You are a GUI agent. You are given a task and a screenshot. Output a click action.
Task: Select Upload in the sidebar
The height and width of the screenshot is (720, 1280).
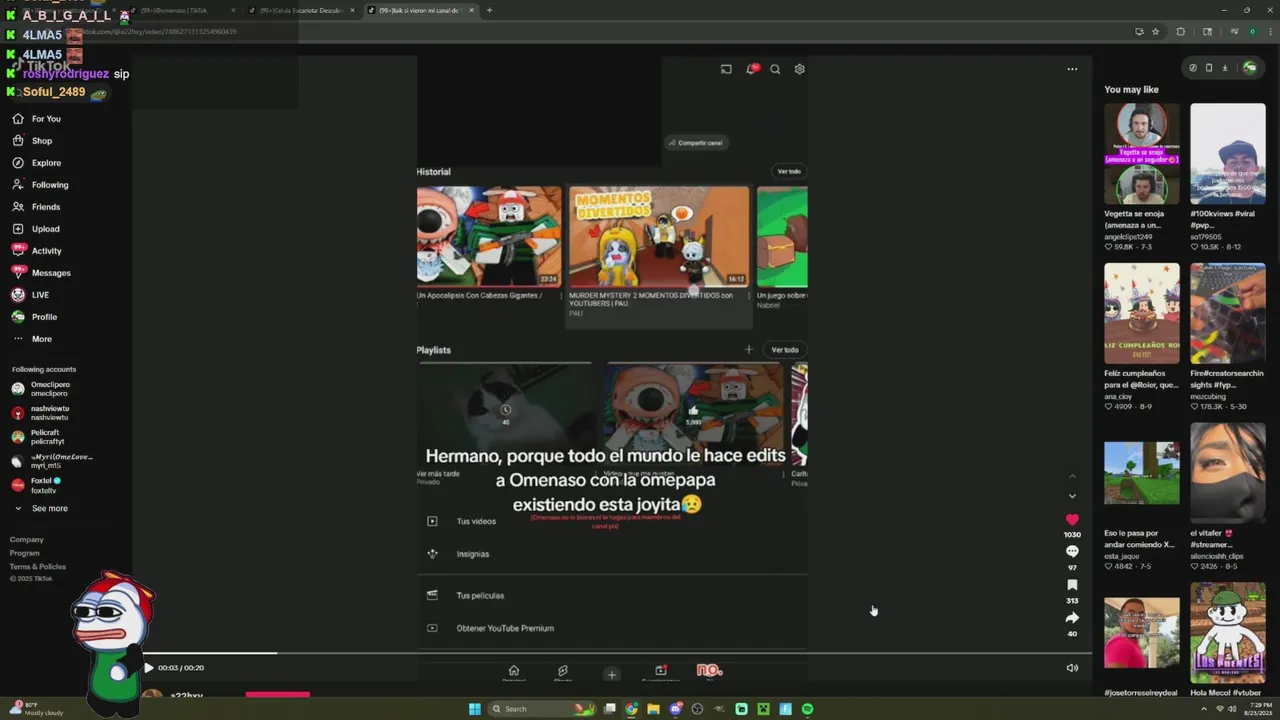tap(36, 229)
